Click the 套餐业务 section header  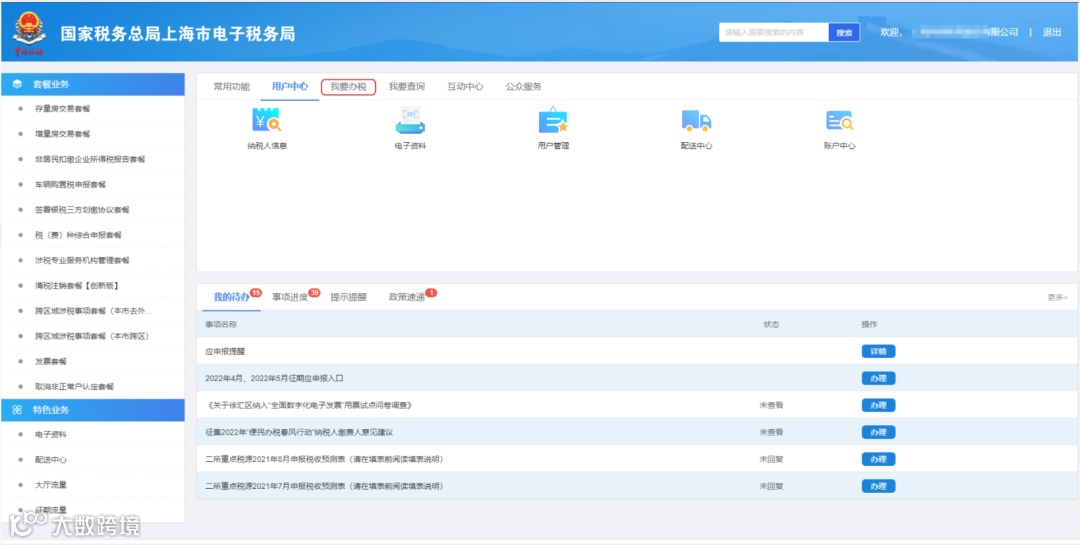pyautogui.click(x=93, y=84)
